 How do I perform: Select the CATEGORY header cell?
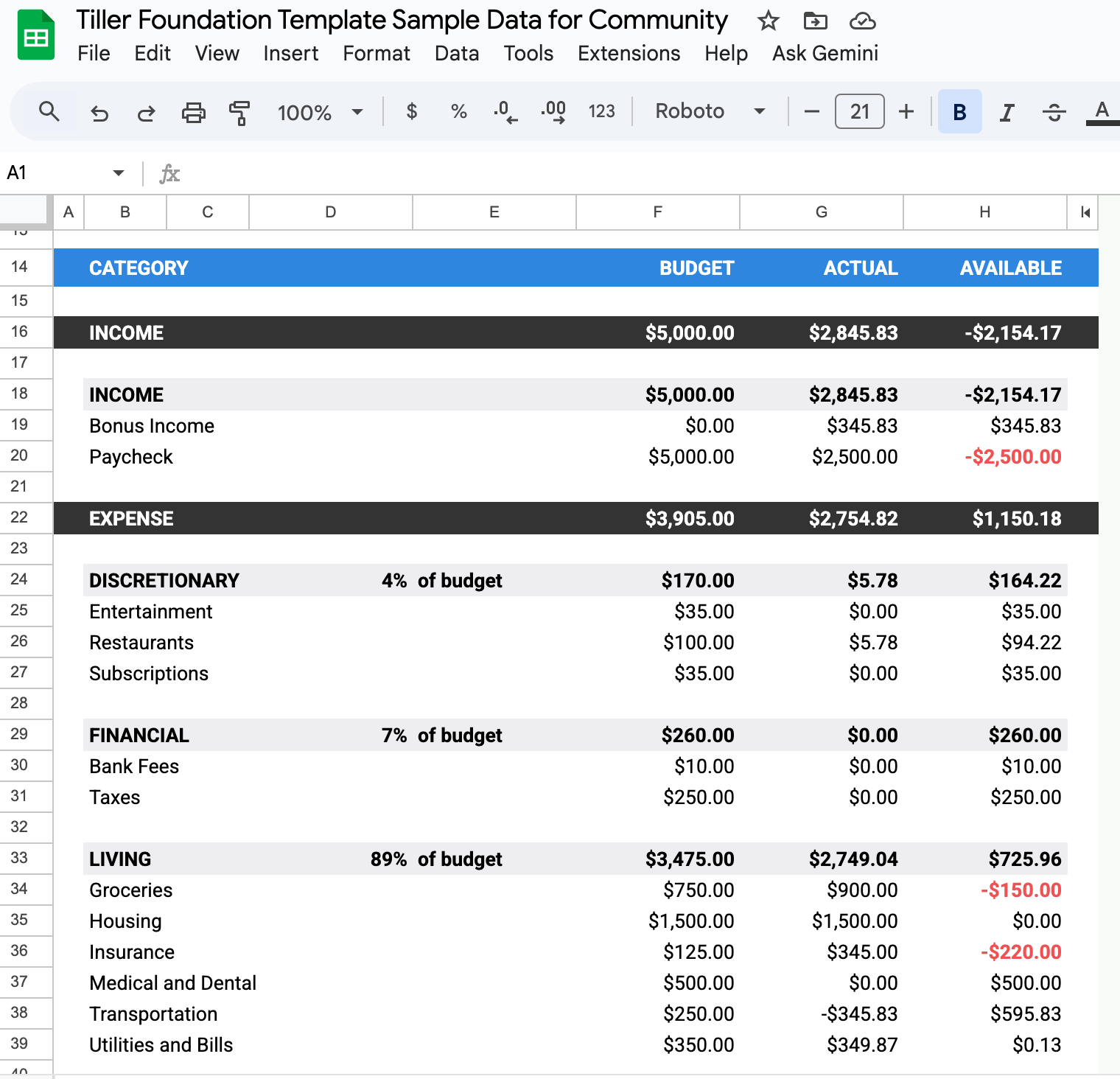(x=139, y=268)
